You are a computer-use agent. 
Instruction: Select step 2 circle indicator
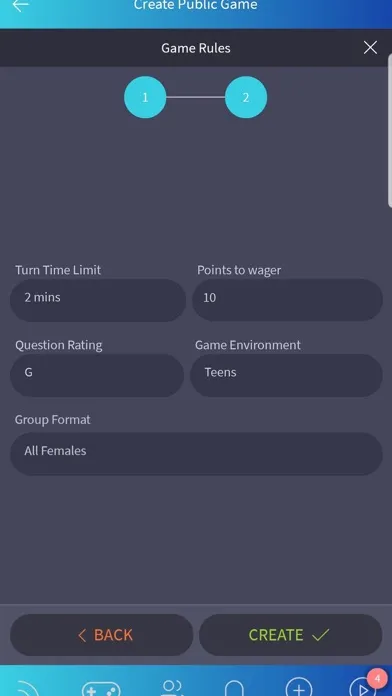point(246,97)
